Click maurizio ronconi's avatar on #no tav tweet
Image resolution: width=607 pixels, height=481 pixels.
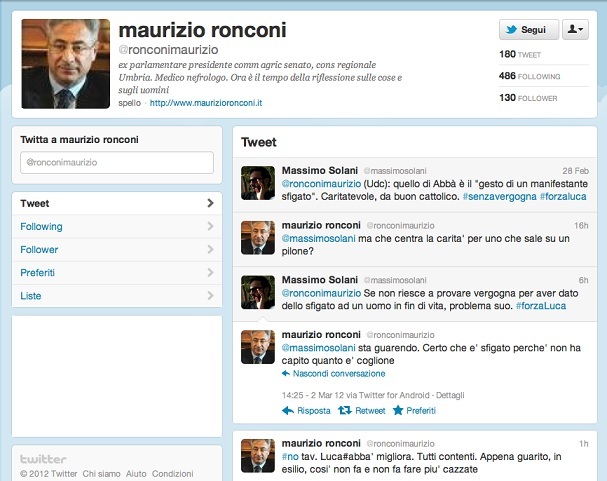tap(258, 456)
